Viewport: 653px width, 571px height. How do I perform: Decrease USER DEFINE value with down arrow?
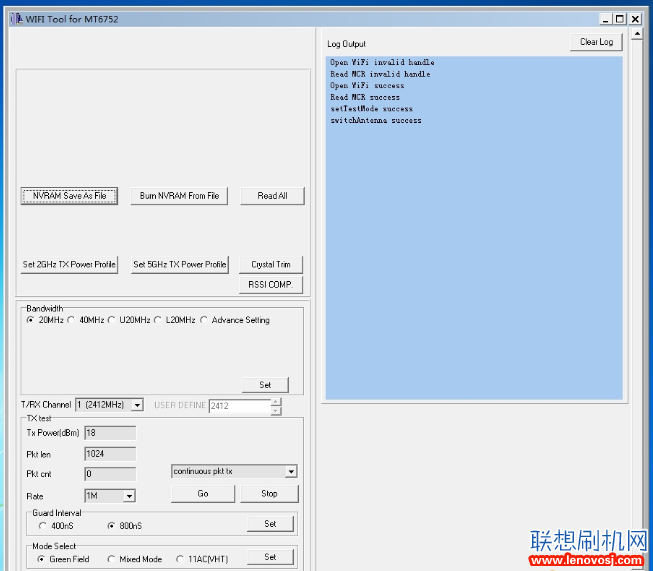click(x=276, y=411)
